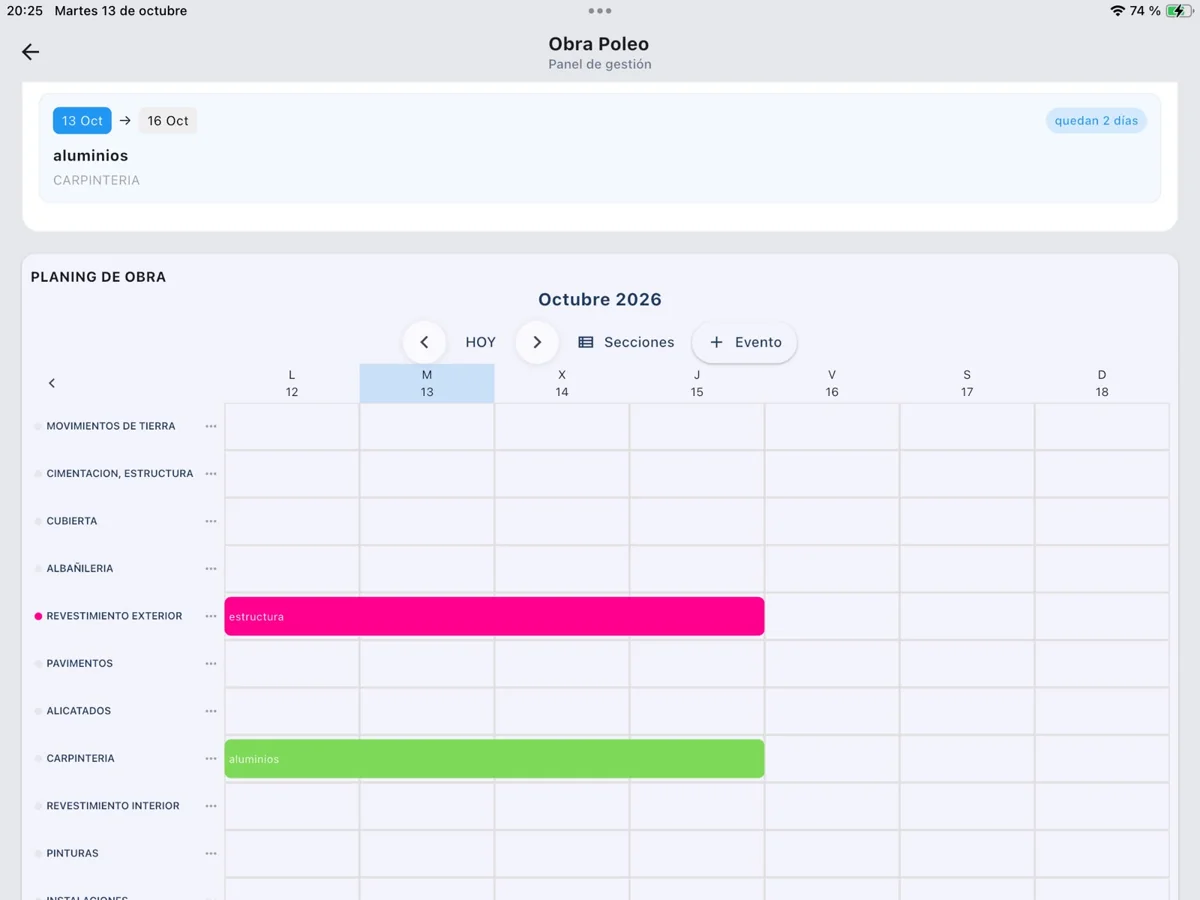The height and width of the screenshot is (900, 1200).
Task: Open options for CUBIERTA row
Action: click(211, 521)
